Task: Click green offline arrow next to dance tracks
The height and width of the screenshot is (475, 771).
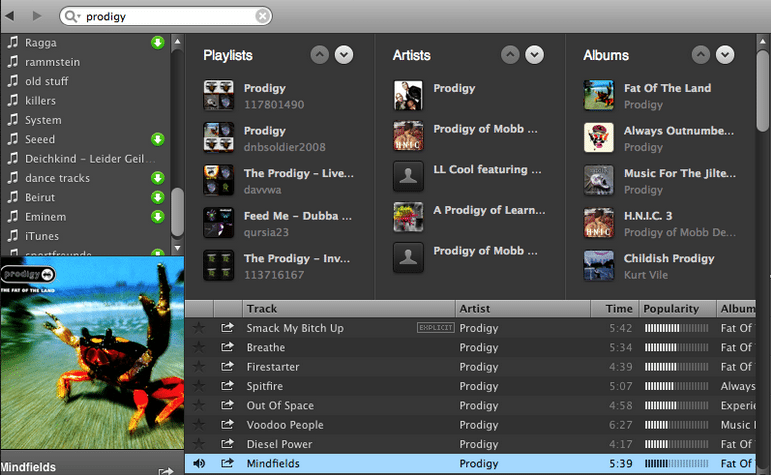Action: pos(157,178)
